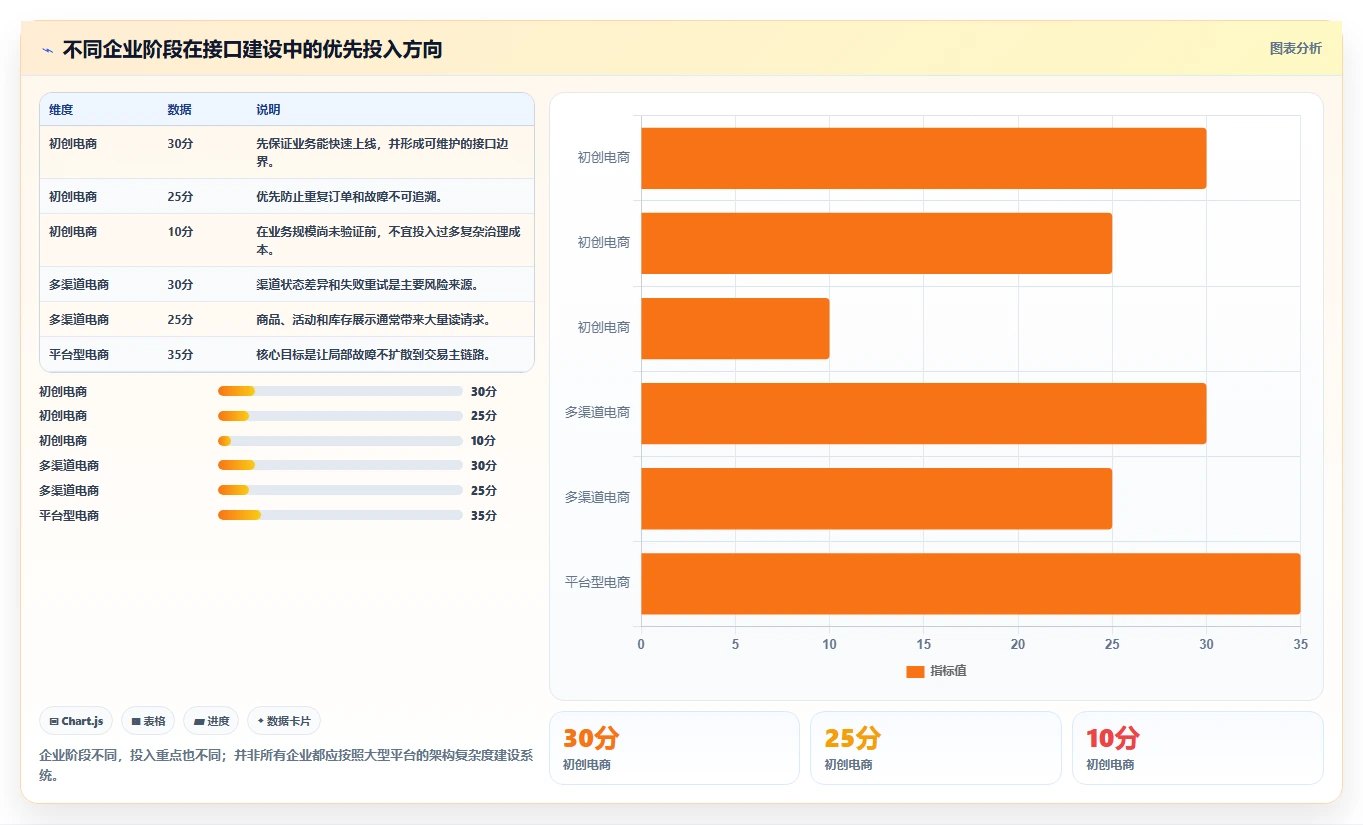Click the chart's shortest bar reaching 10

click(x=735, y=328)
